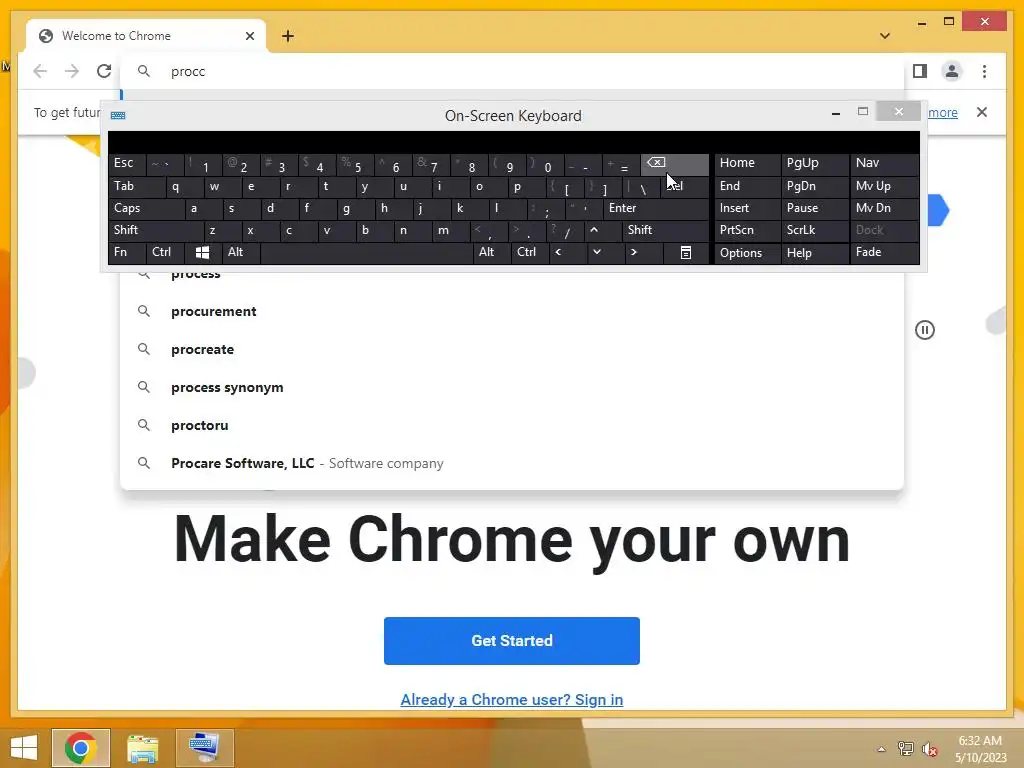Image resolution: width=1024 pixels, height=768 pixels.
Task: Click the Help key on keyboard
Action: (x=815, y=253)
